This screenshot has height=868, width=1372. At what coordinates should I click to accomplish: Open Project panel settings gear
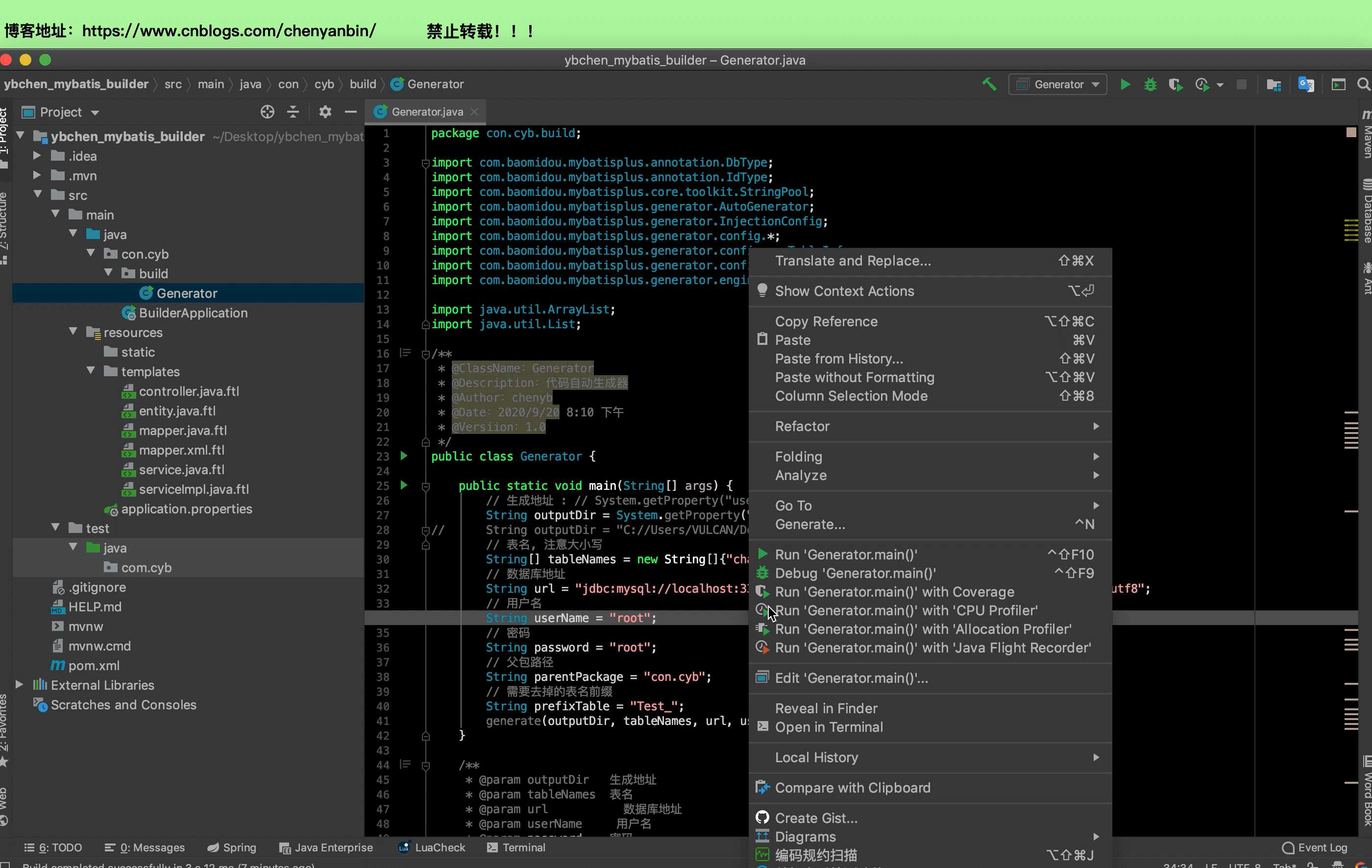tap(325, 112)
